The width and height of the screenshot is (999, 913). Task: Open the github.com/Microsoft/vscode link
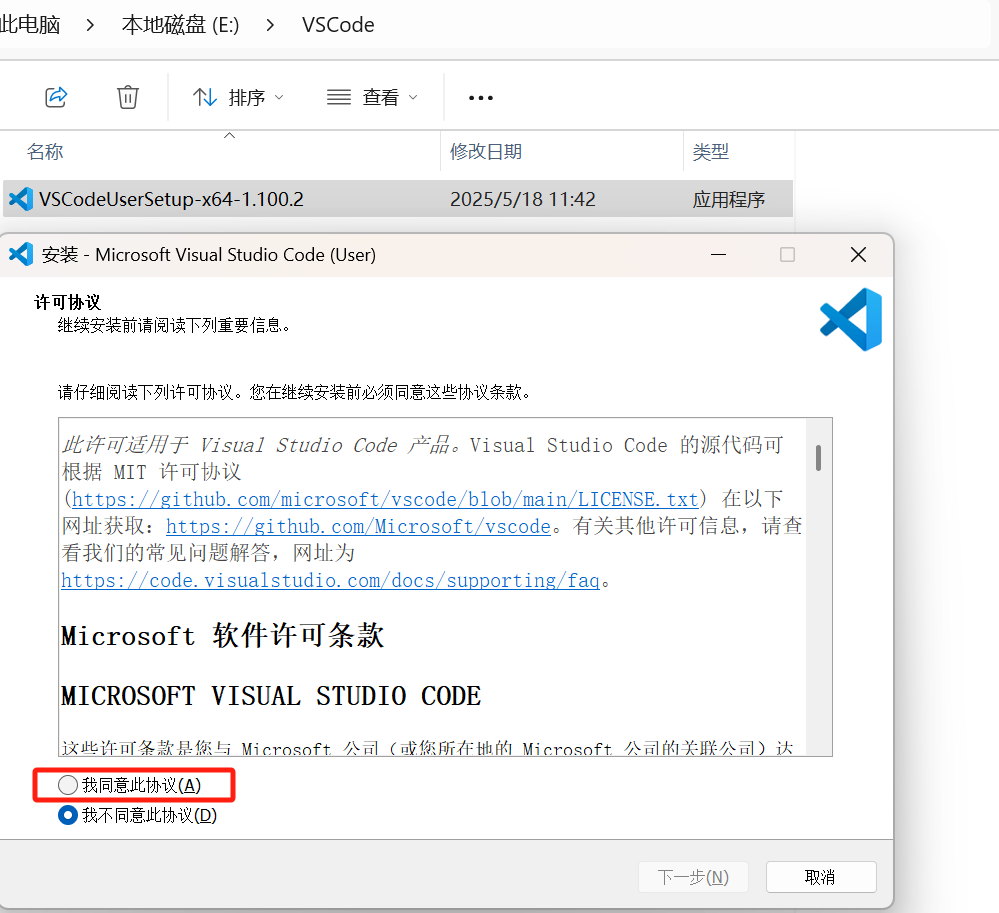pos(358,526)
